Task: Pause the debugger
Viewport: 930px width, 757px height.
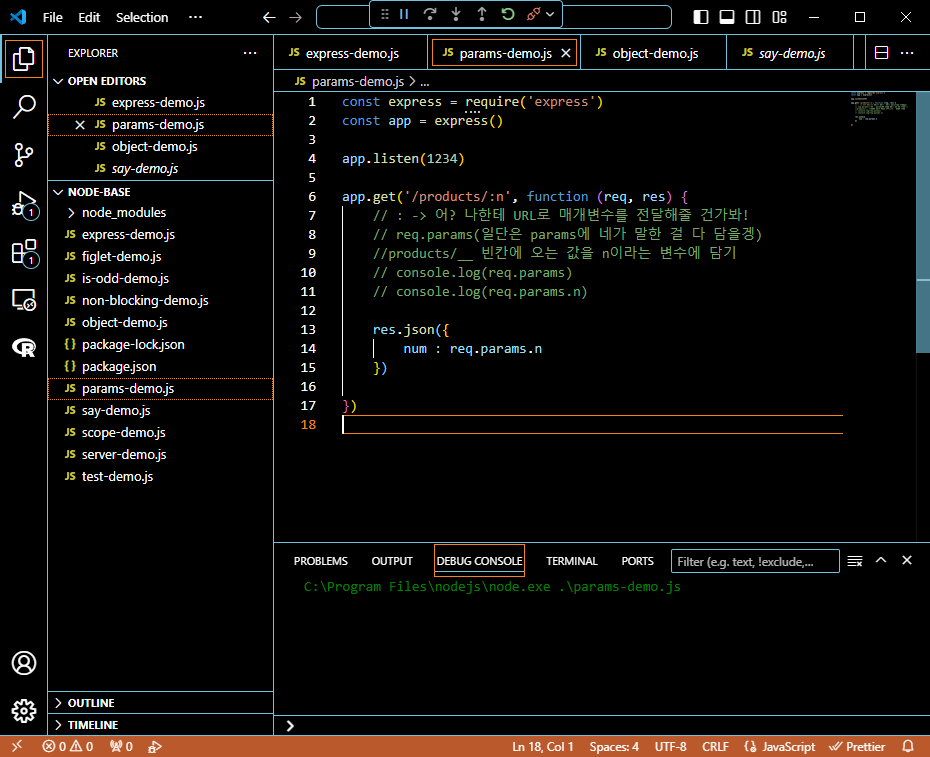Action: [x=404, y=14]
